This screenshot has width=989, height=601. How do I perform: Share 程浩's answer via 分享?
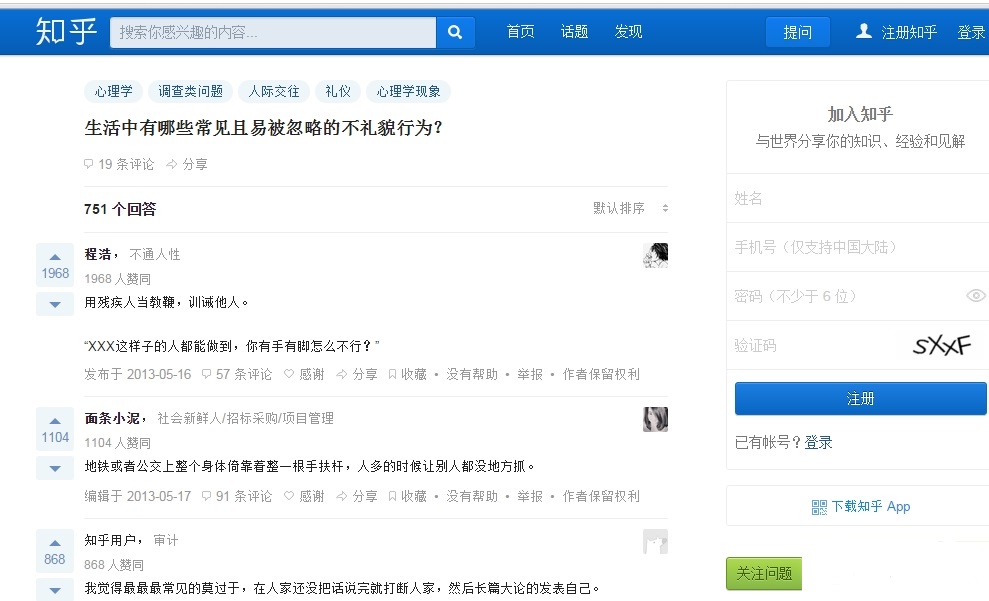(x=357, y=374)
